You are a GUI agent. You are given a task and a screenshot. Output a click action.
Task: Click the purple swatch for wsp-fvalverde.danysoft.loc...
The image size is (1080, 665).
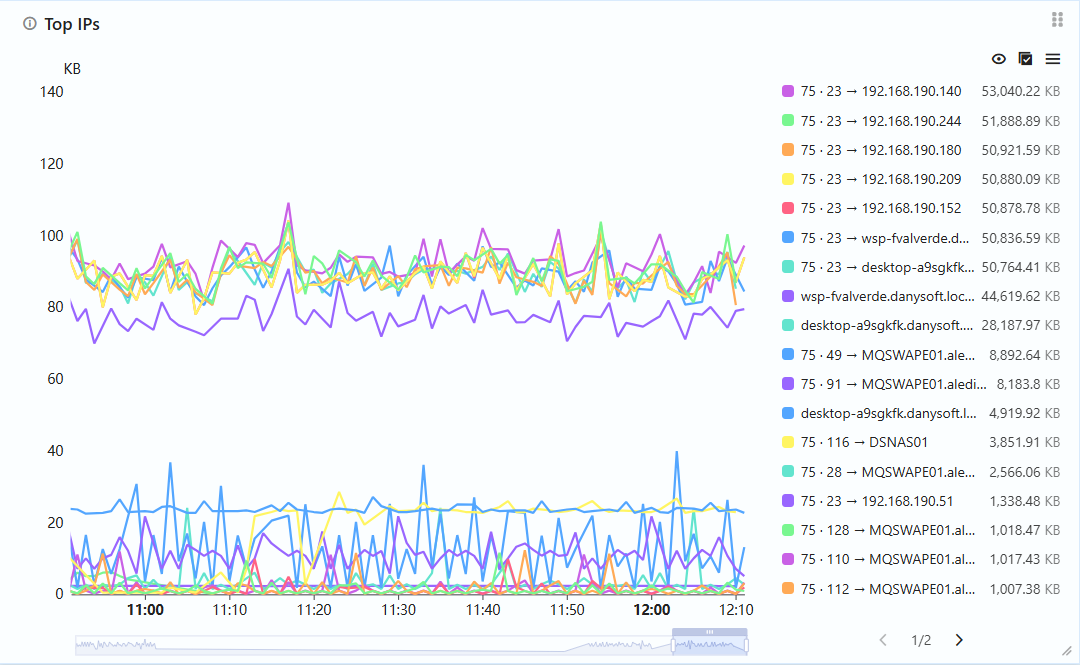tap(788, 296)
